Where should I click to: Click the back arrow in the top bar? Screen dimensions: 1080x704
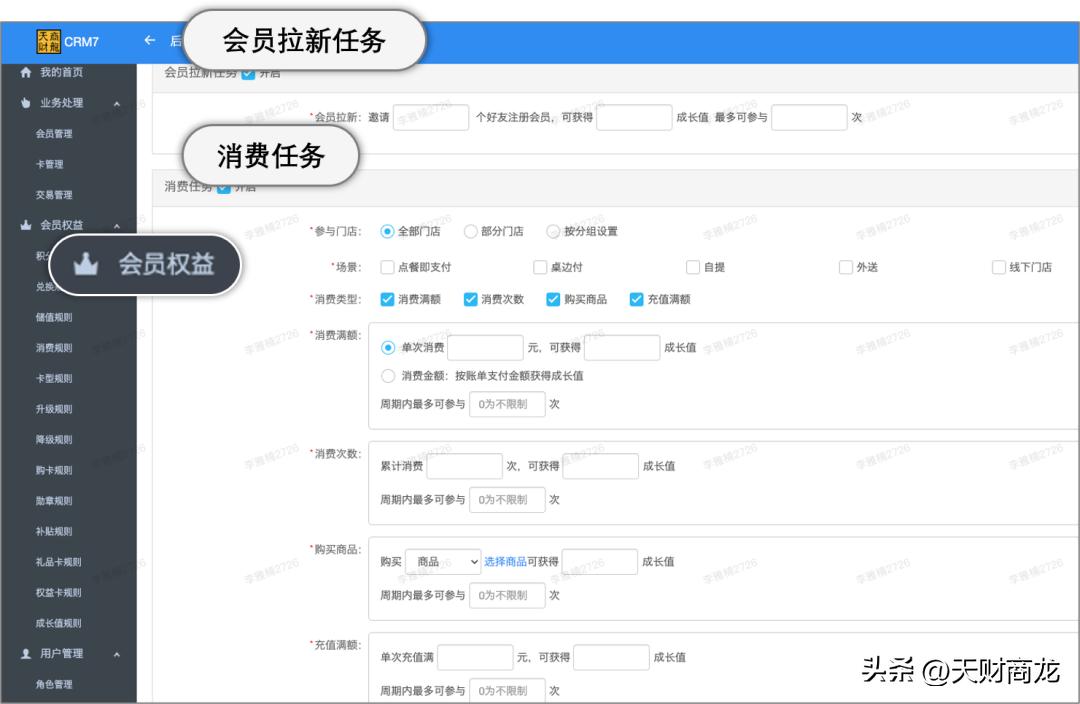(148, 42)
